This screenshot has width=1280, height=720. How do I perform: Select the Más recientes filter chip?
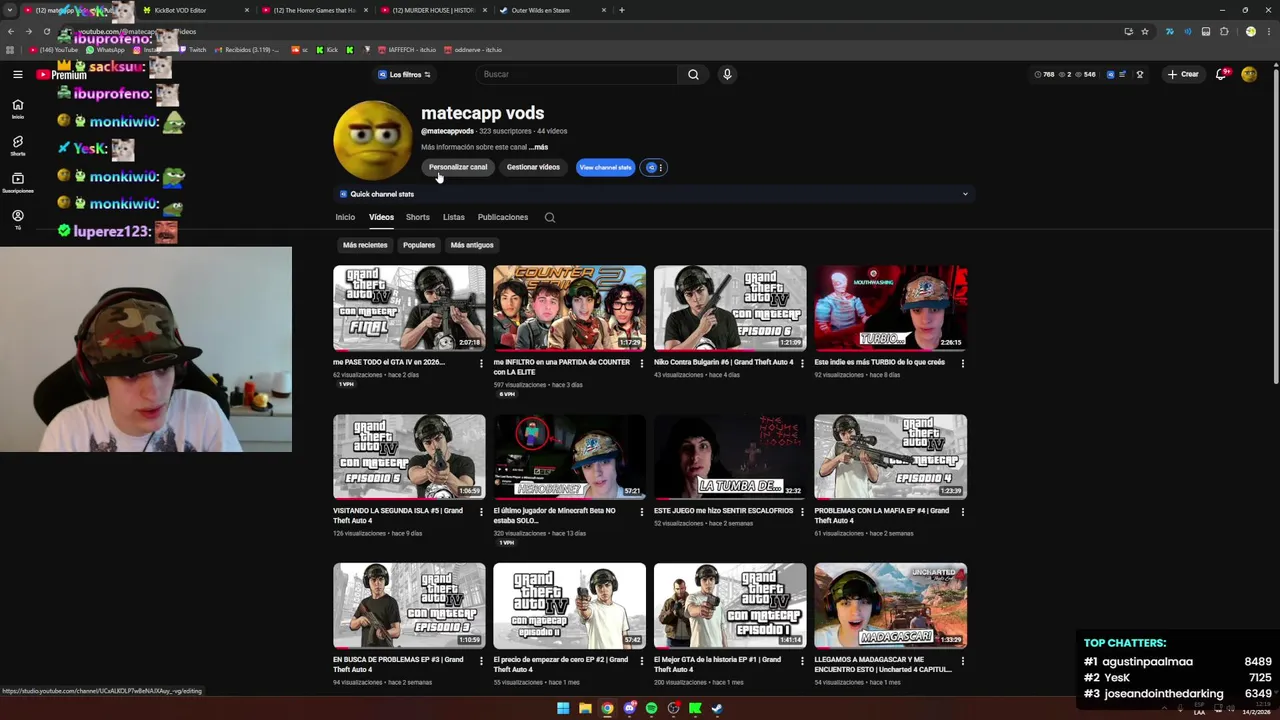pyautogui.click(x=365, y=245)
